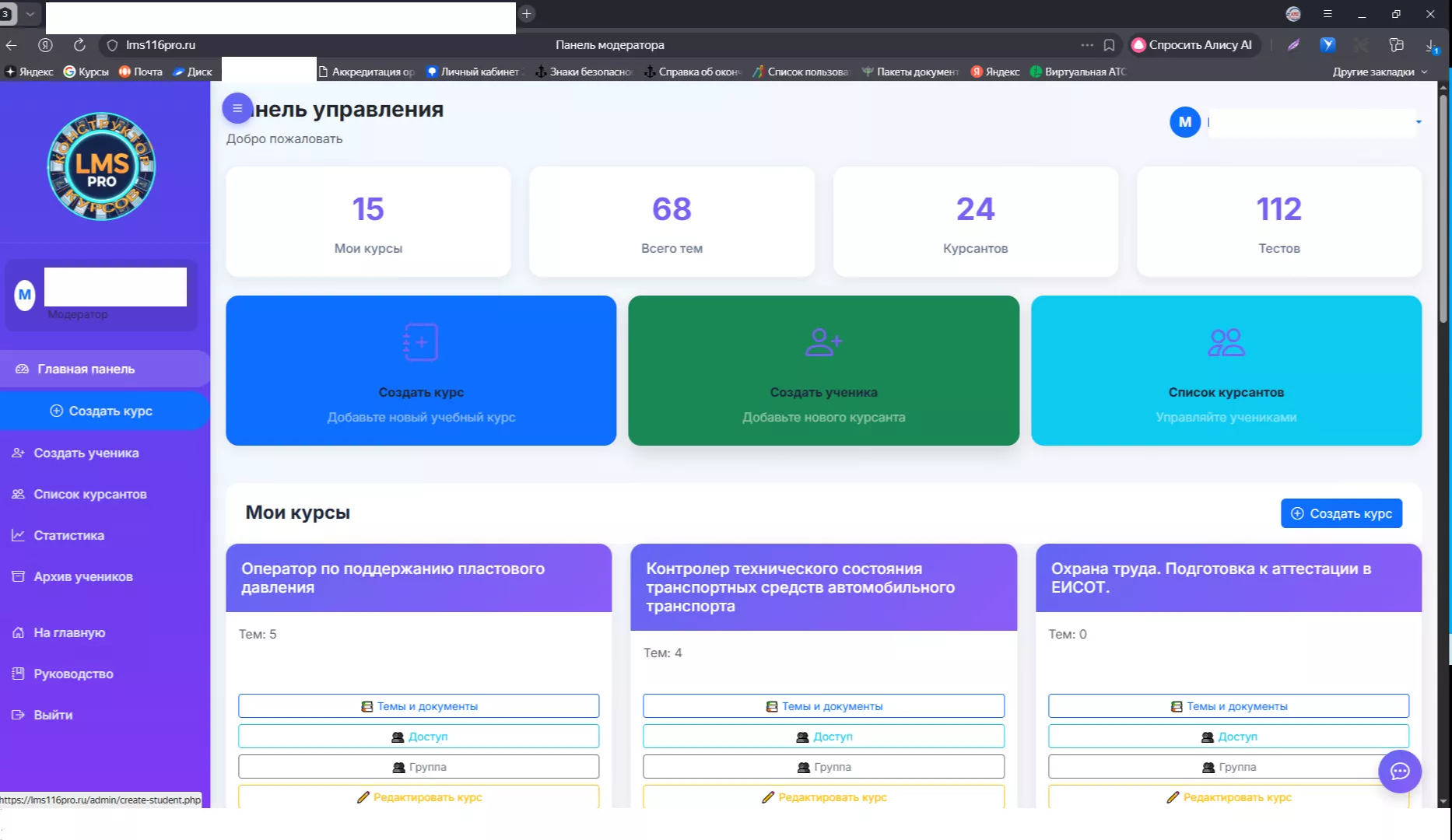Screen dimensions: 1452x840
Task: Click the address bar lms116pro.ru
Action: coord(160,45)
